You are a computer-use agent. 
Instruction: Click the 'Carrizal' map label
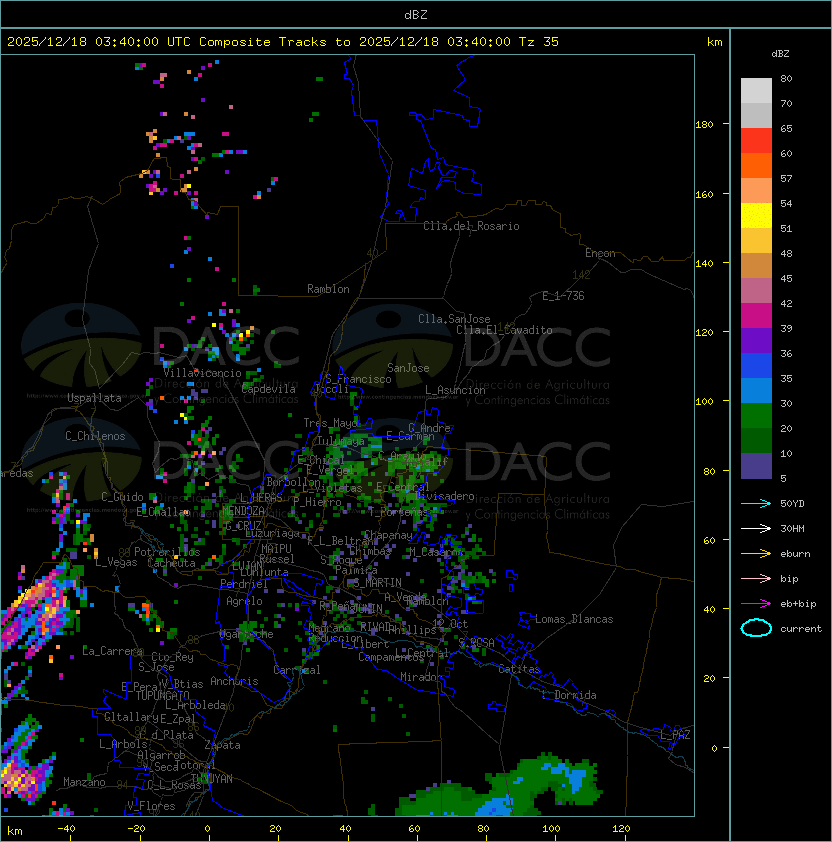[297, 670]
